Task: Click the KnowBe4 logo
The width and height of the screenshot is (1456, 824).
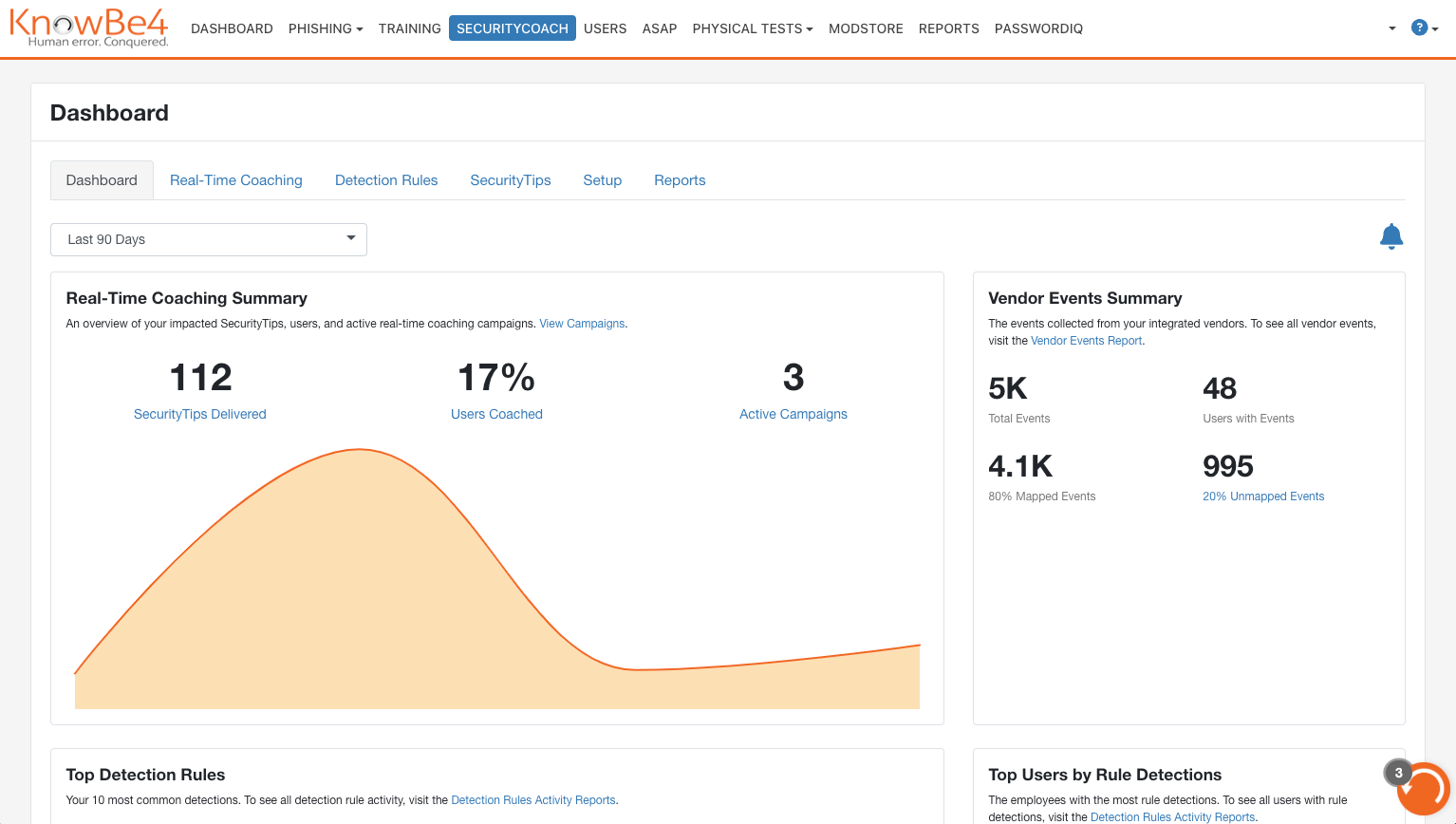Action: pyautogui.click(x=89, y=28)
